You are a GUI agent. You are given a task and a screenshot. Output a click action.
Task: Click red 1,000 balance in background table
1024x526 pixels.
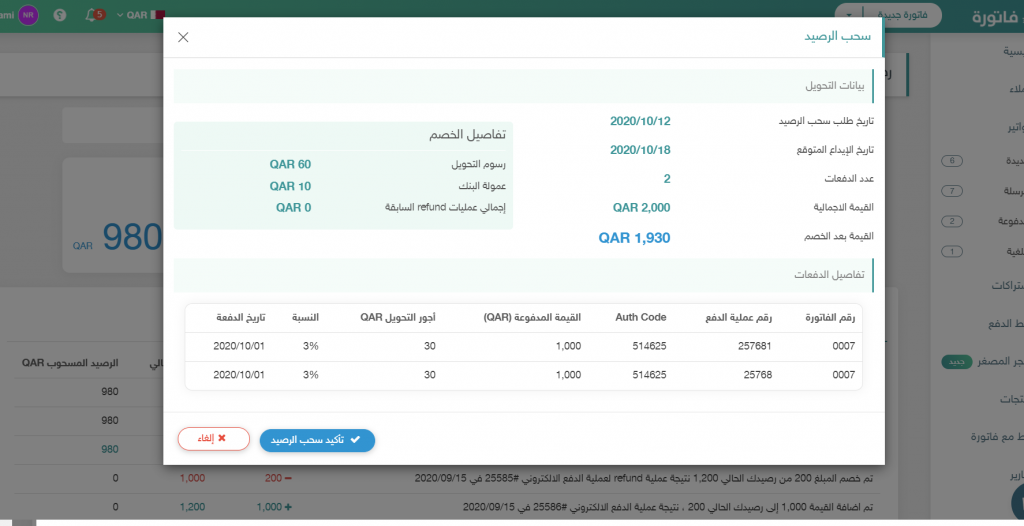pos(192,478)
